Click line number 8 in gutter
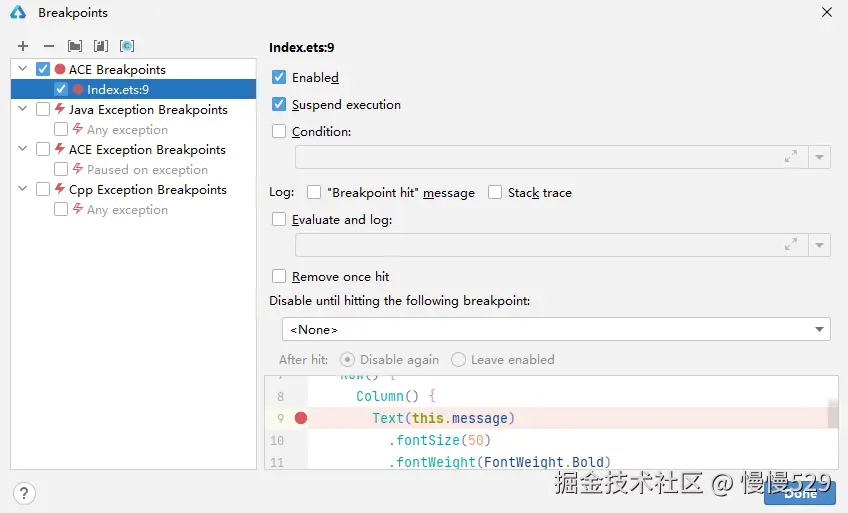Viewport: 848px width, 513px height. (x=280, y=397)
